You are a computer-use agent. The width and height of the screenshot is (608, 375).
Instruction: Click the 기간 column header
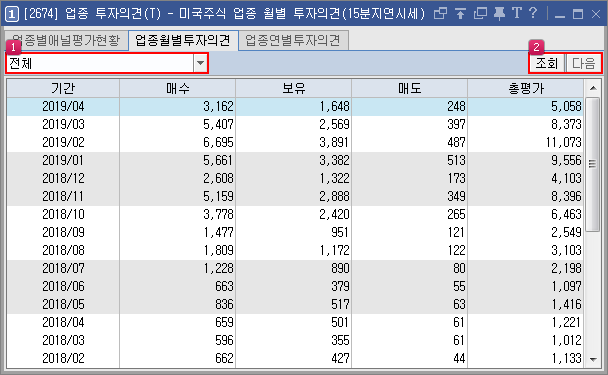63,88
